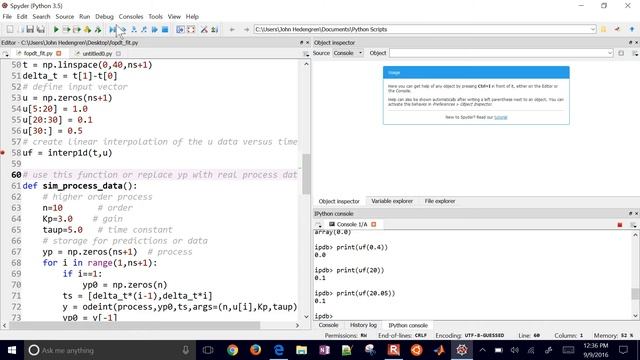Open the Tools menu

156,17
